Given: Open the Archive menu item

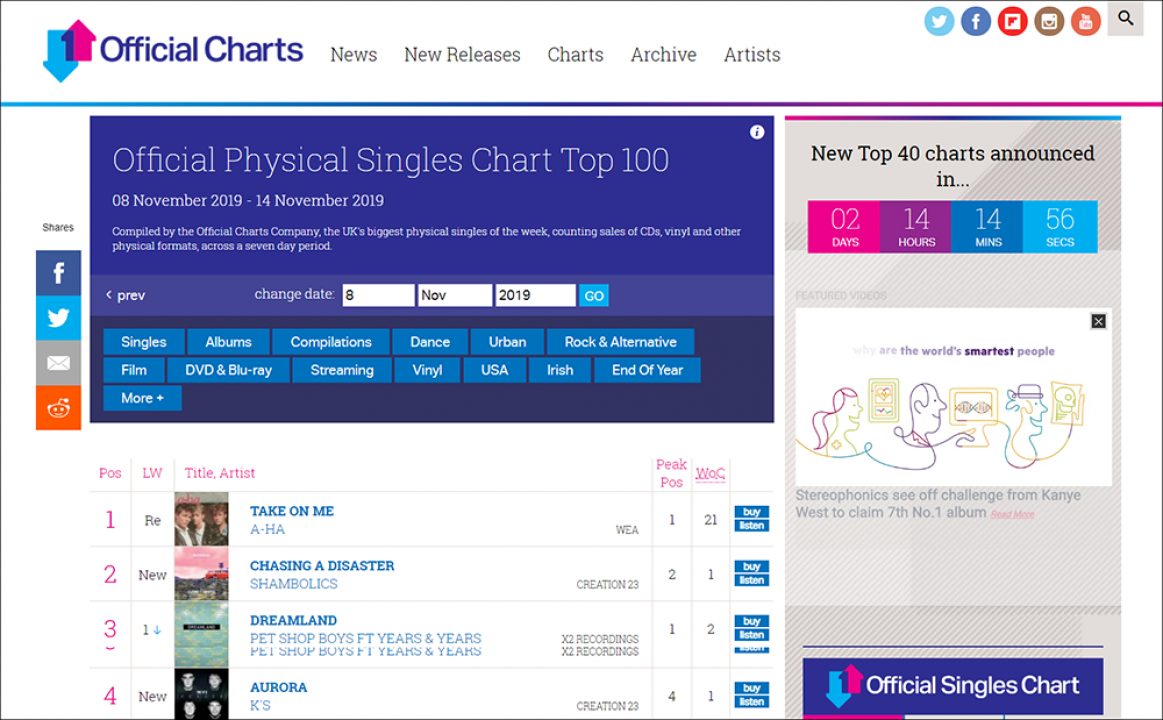Looking at the screenshot, I should point(663,55).
